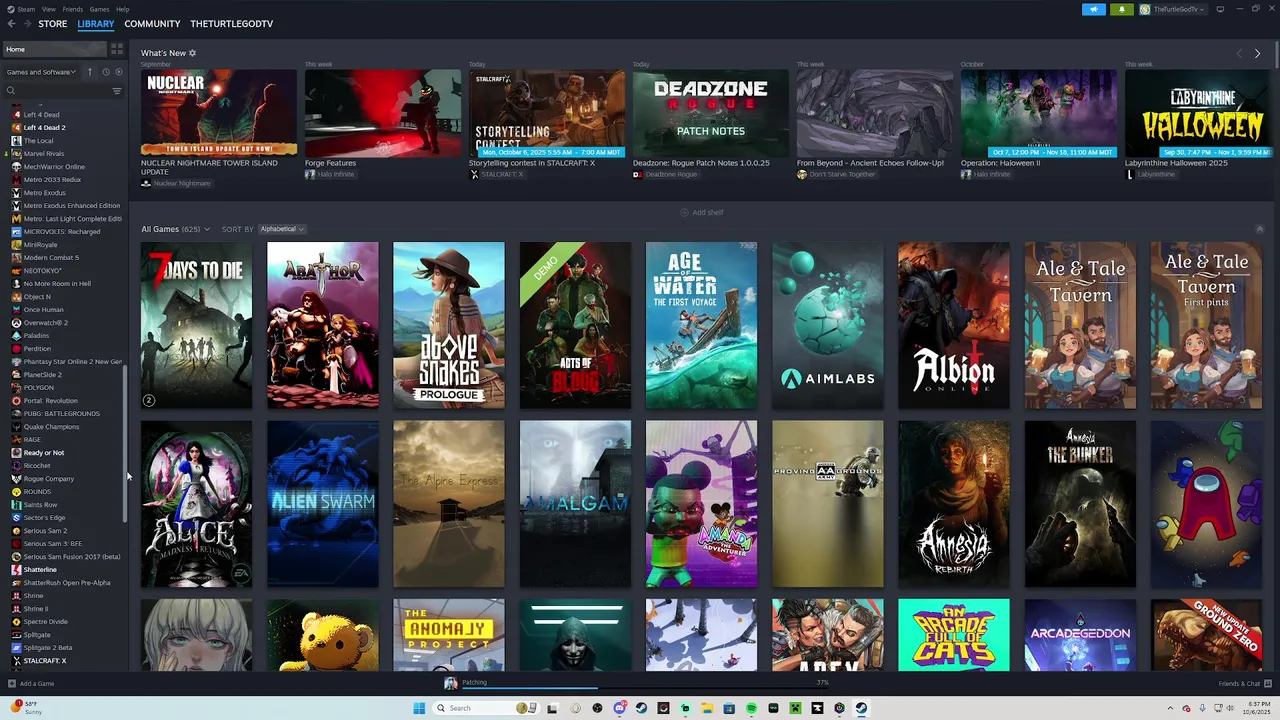Toggle the group by collection icon beside the Games and Software dropdown
Viewport: 1280px width, 720px height.
point(90,72)
